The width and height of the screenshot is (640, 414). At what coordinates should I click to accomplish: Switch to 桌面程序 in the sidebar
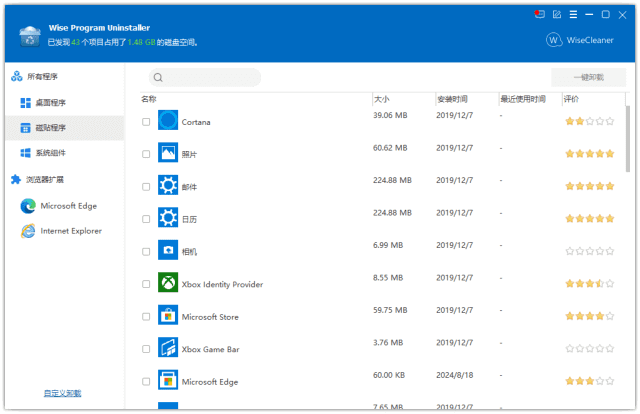point(50,103)
